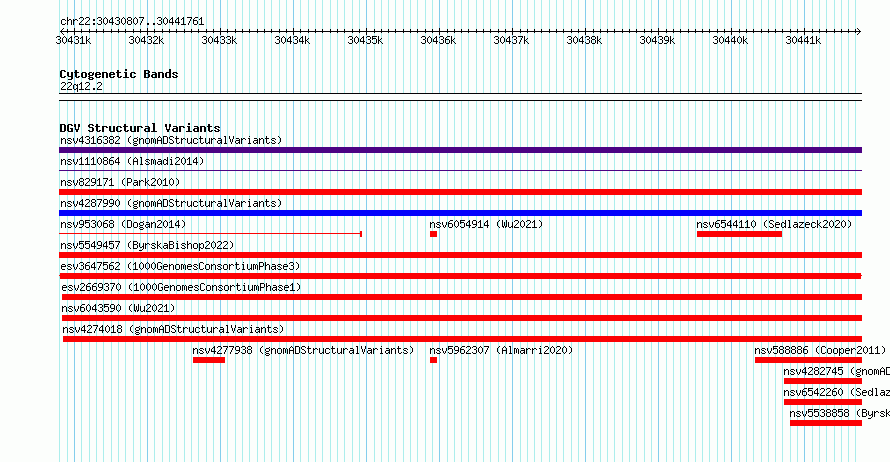Click the right arrowhead of the ruler
Viewport: 890px width, 462px height.
tap(859, 31)
